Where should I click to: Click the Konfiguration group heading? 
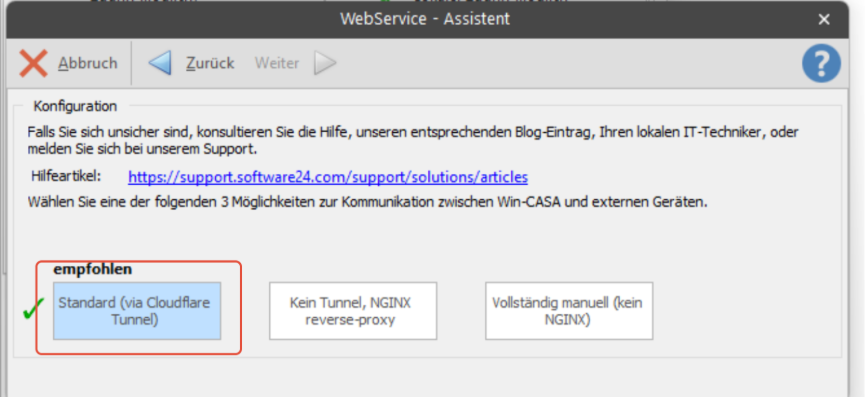pos(75,106)
